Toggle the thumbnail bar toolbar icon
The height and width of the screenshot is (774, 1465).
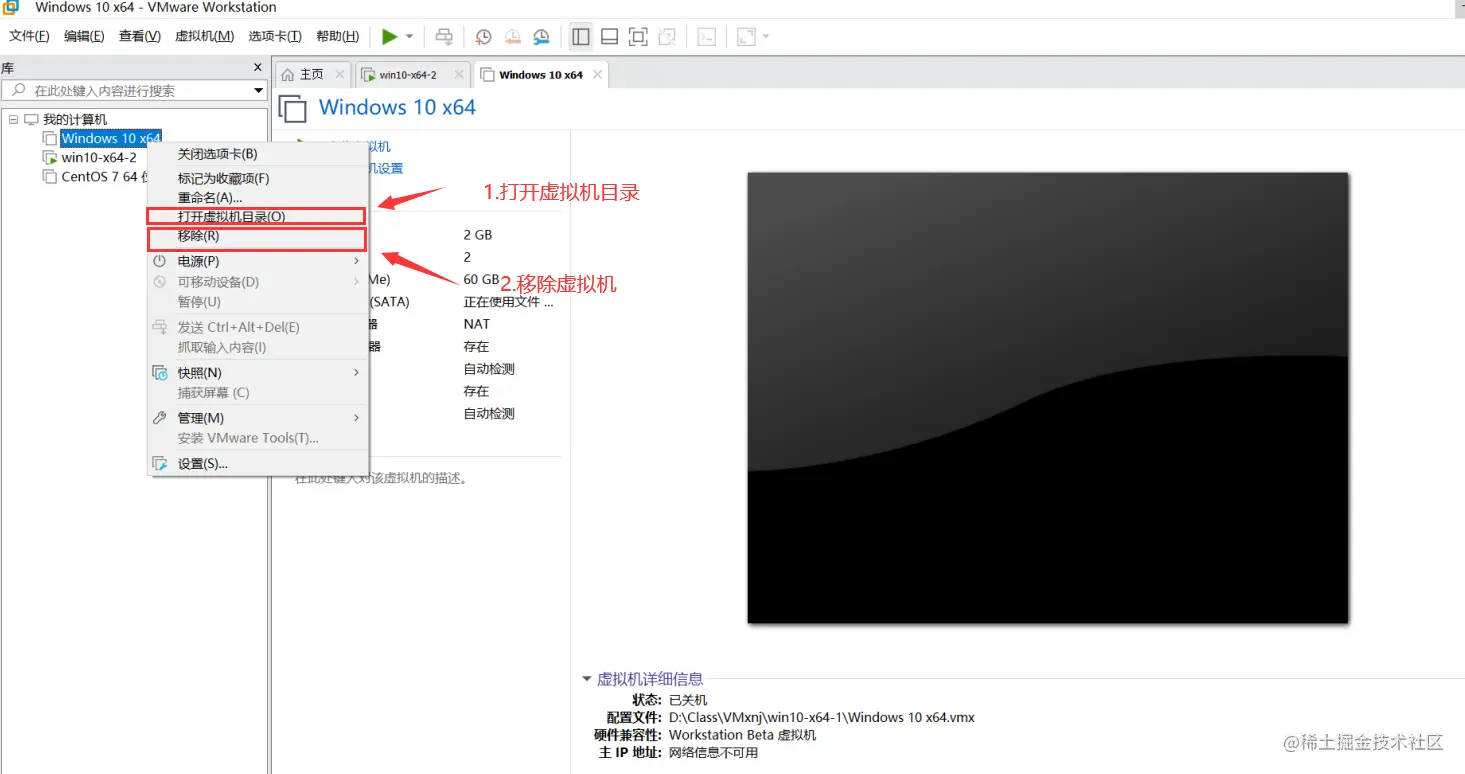pos(609,37)
